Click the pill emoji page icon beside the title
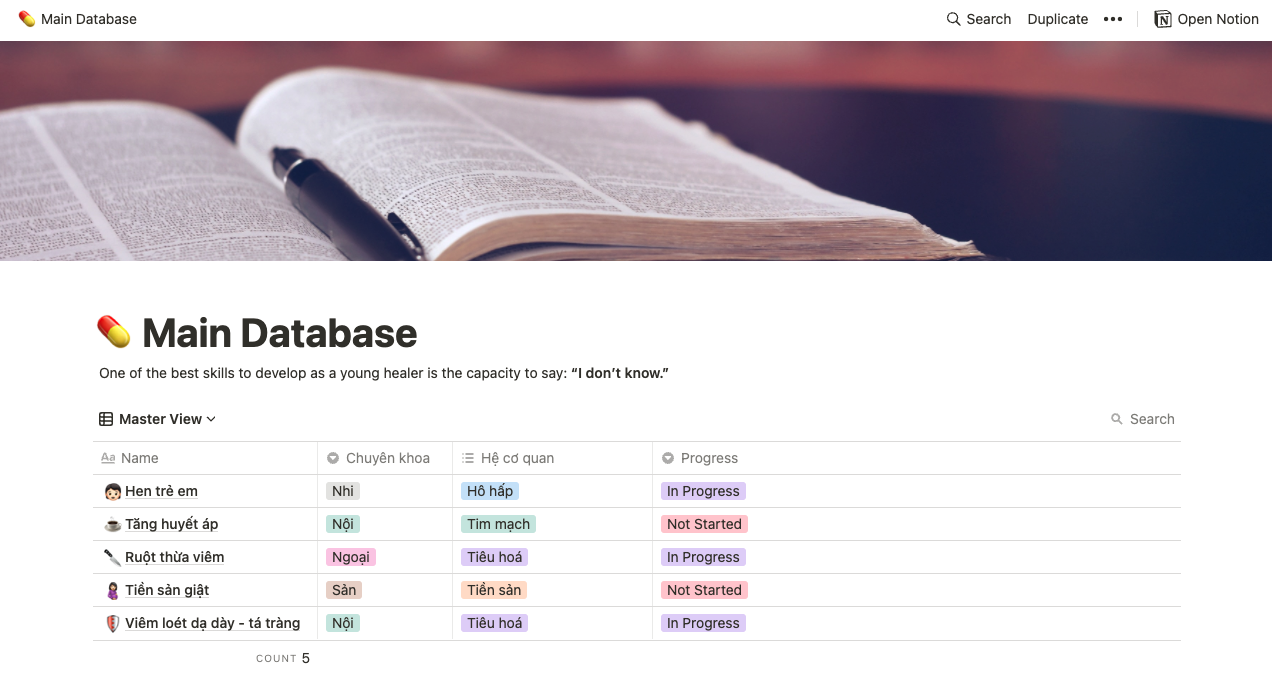The height and width of the screenshot is (679, 1272). pyautogui.click(x=114, y=330)
